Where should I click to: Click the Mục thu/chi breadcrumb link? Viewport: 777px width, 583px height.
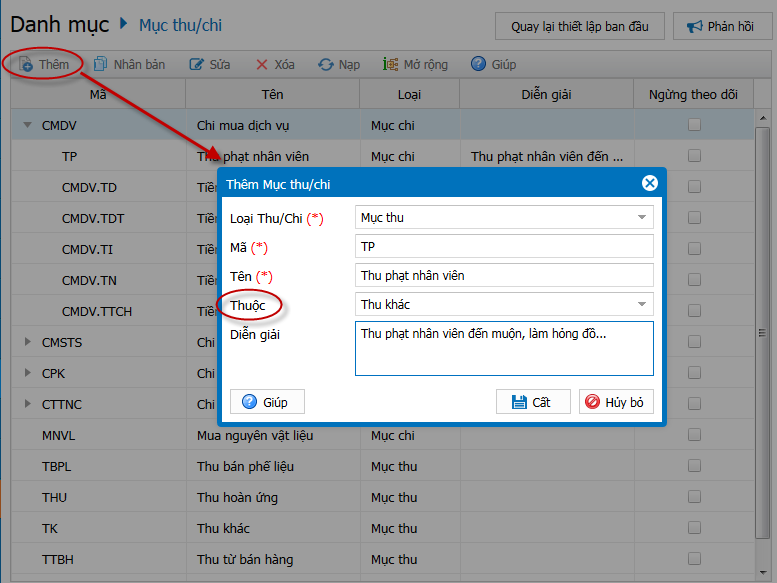coord(180,25)
